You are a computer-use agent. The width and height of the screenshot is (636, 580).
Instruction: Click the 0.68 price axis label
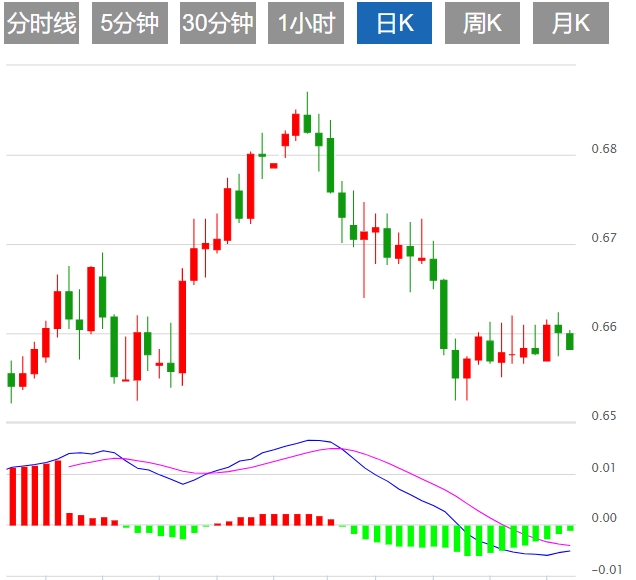point(604,149)
